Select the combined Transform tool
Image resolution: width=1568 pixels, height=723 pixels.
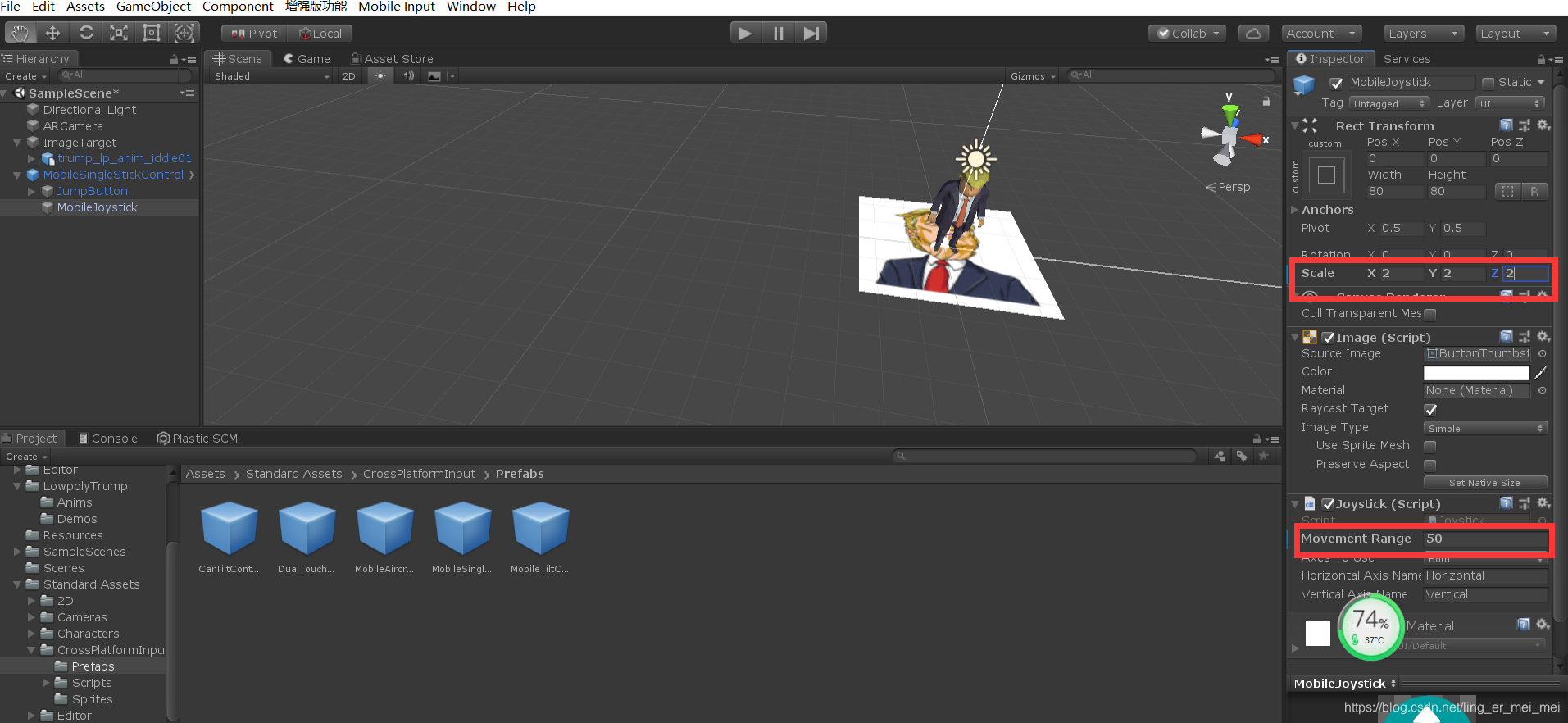(184, 33)
